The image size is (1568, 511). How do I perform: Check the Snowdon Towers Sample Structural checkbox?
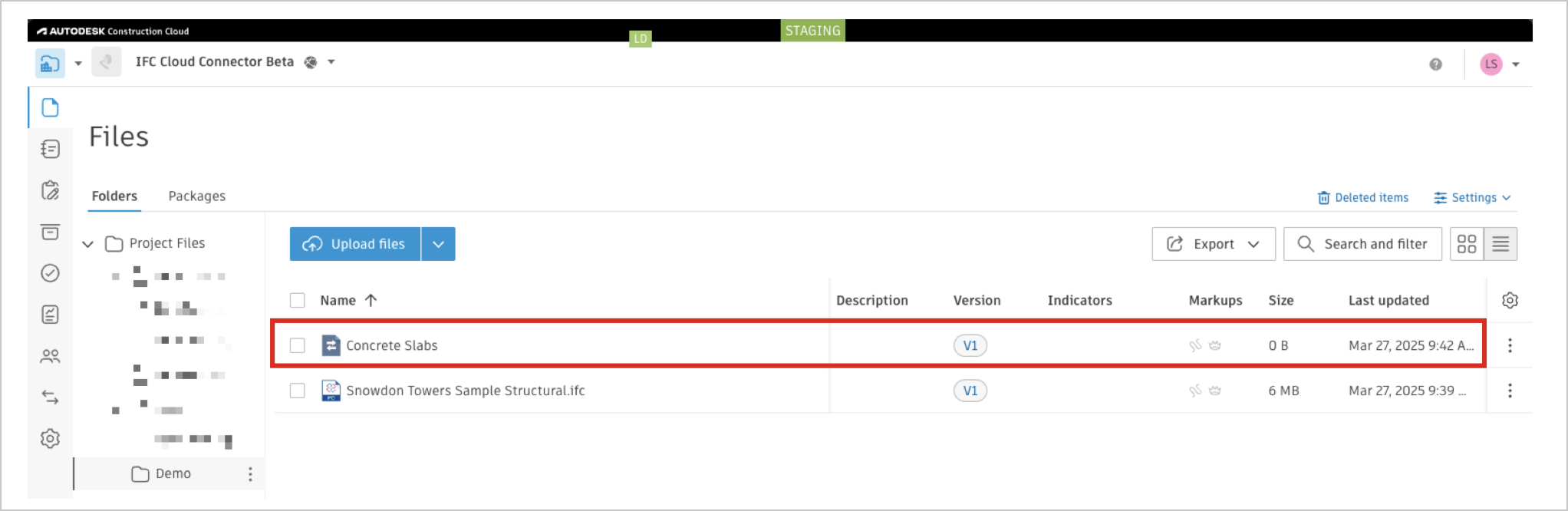pos(298,391)
